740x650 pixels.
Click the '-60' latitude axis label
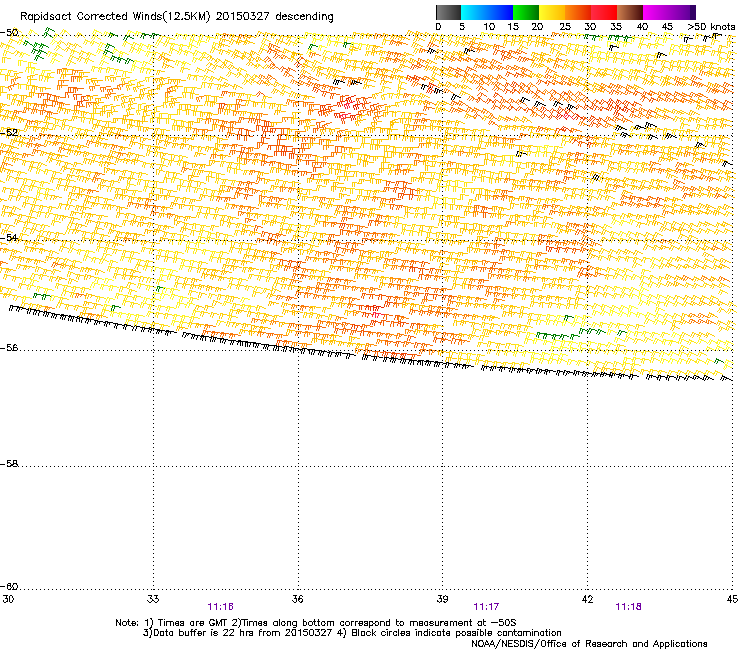coord(9,587)
